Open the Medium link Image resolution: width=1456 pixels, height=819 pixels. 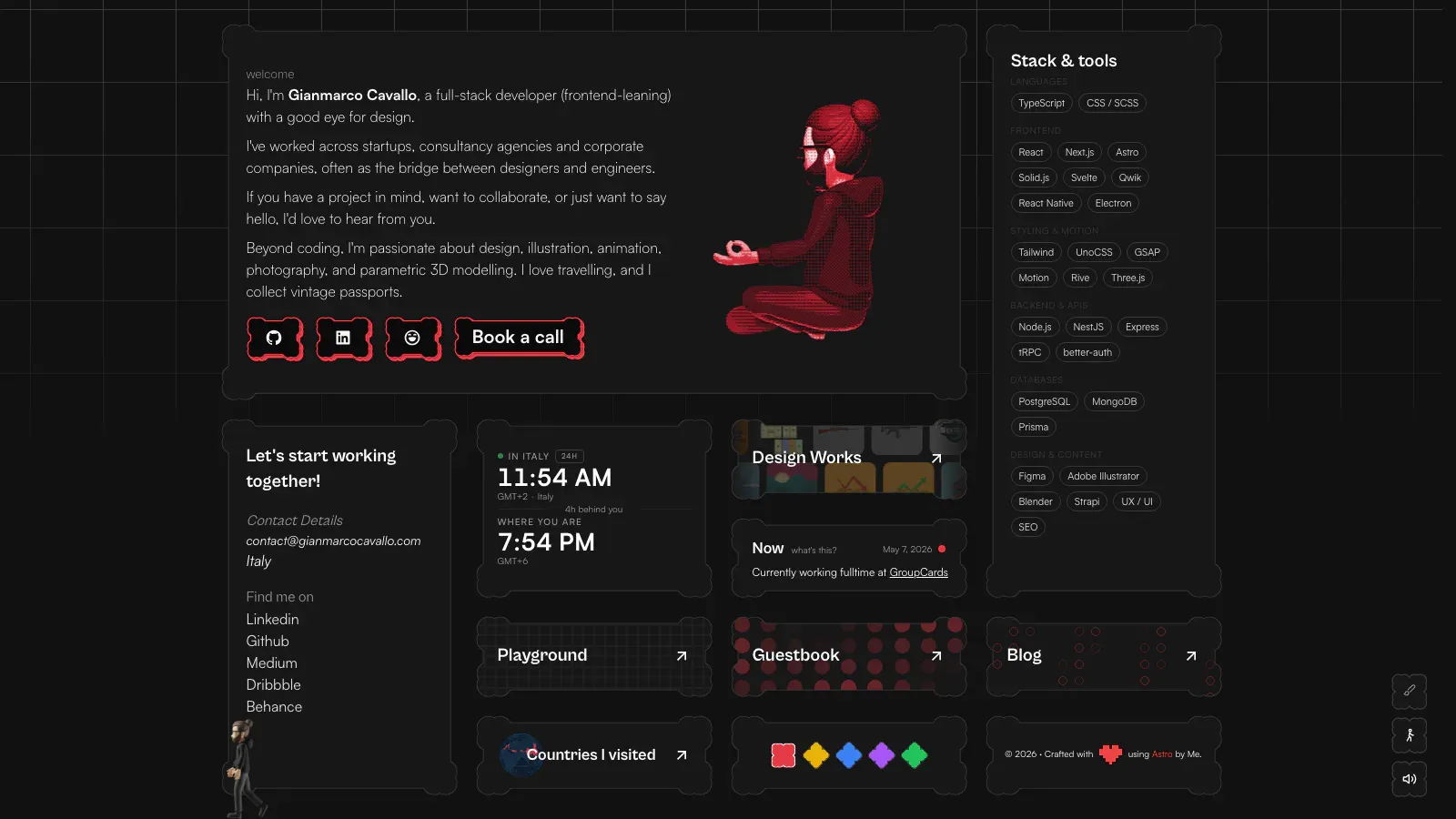[x=271, y=662]
